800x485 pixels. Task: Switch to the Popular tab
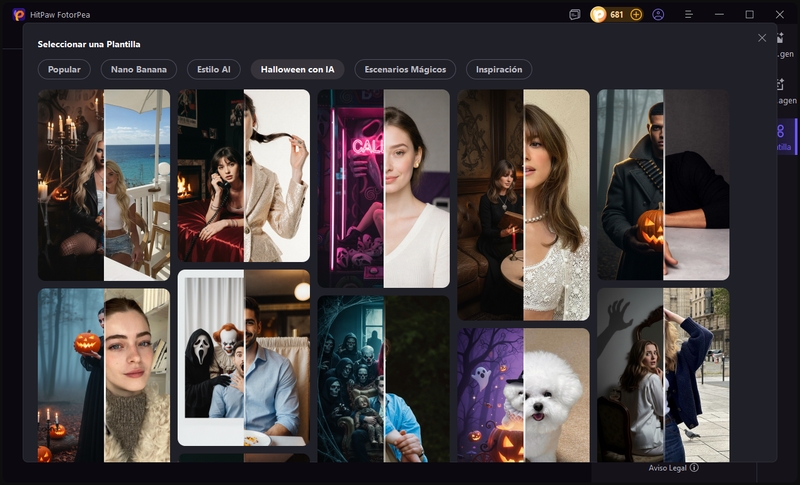[x=65, y=70]
